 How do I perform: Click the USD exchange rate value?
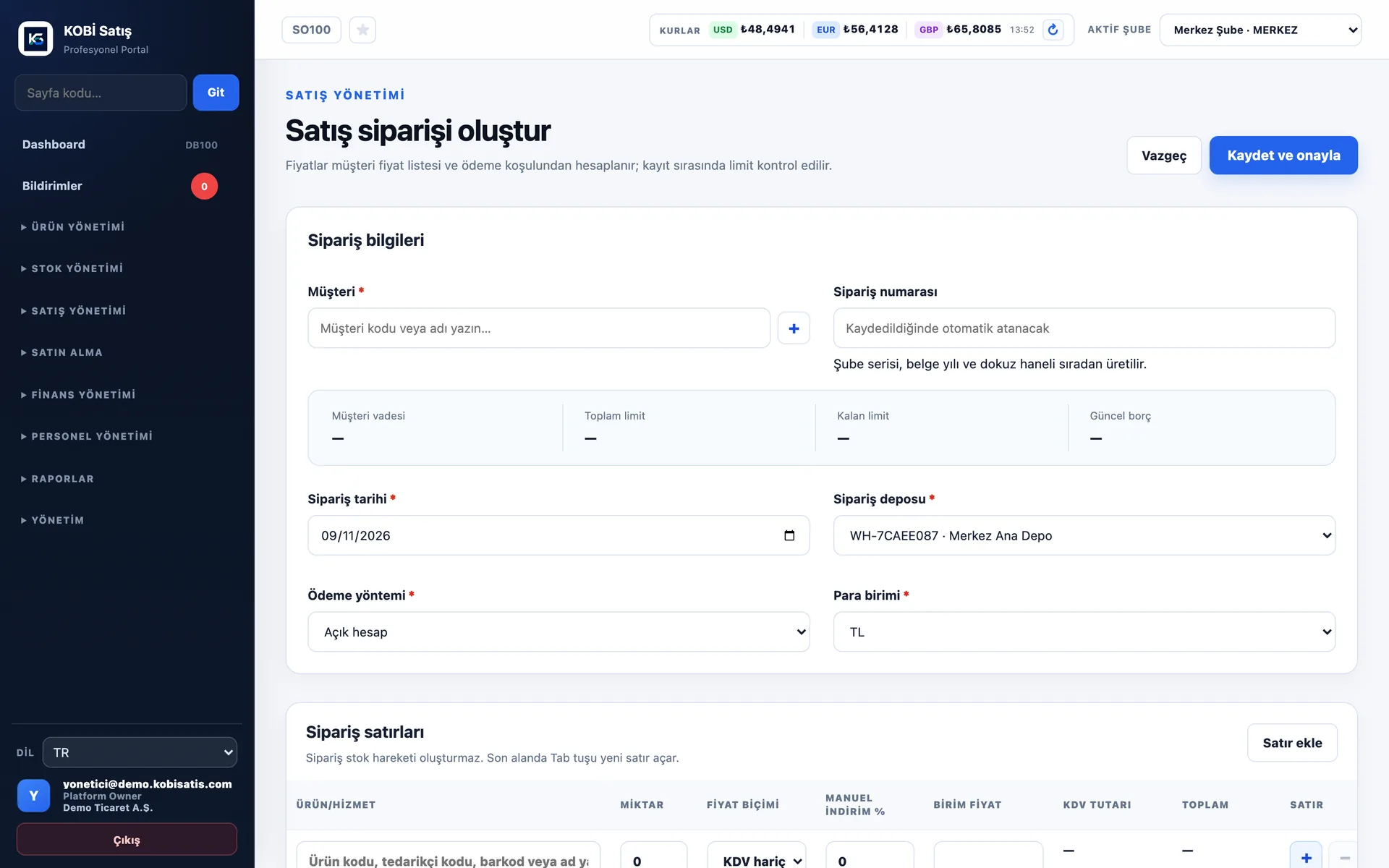click(768, 30)
